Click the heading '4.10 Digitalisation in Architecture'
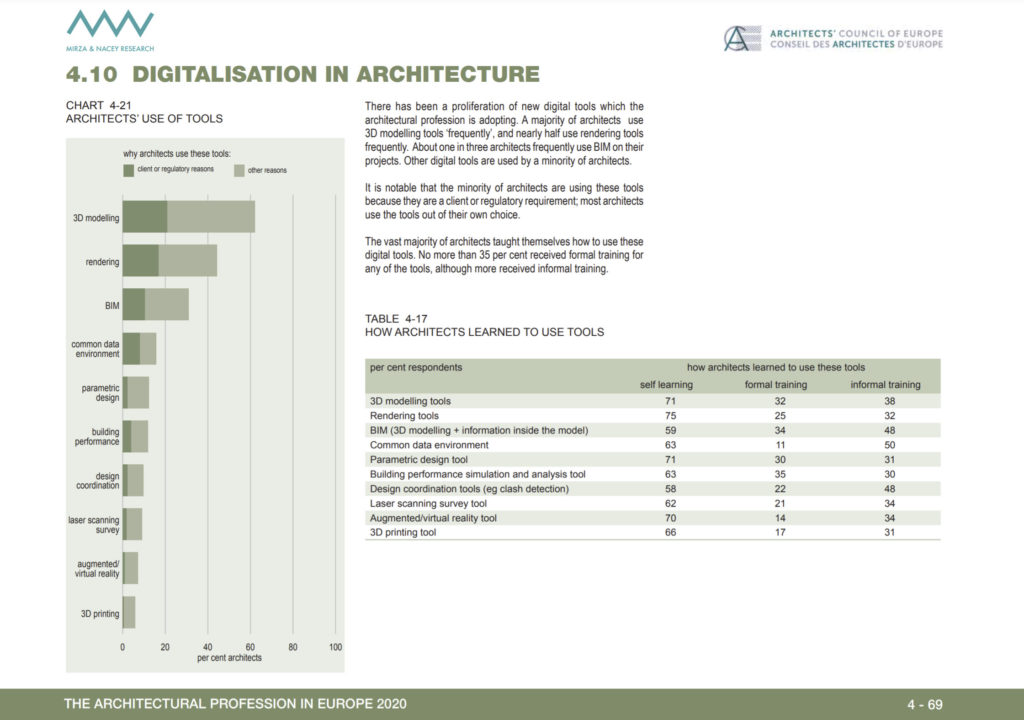Screen dimensions: 1024x720 click(303, 74)
